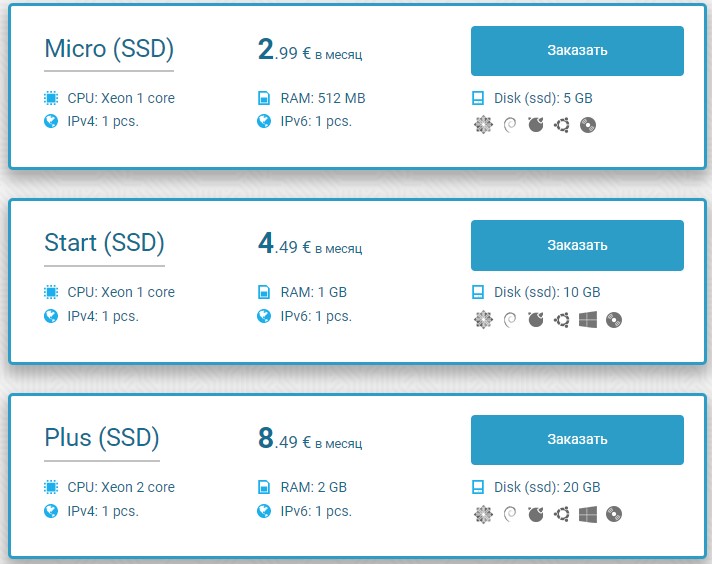Click the FreeBSD icon in Plus (SSD) plan
712x564 pixels.
tap(536, 514)
